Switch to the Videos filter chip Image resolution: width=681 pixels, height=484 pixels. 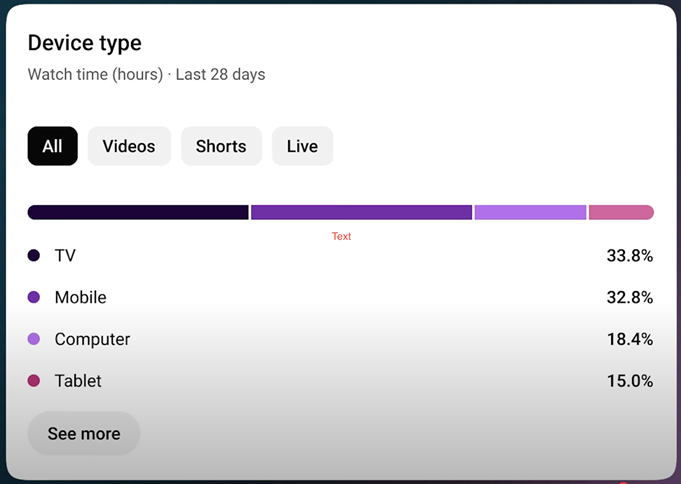point(129,146)
